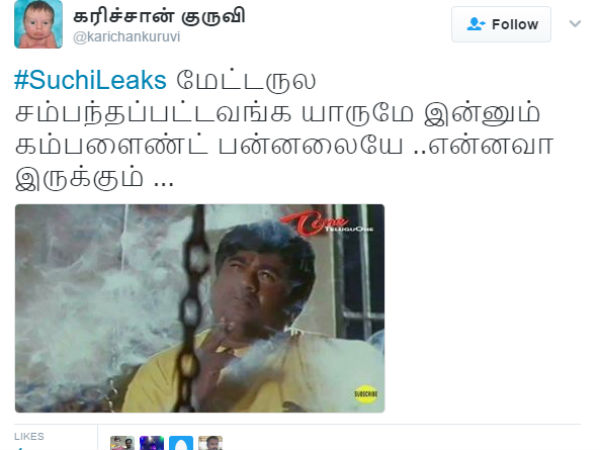Click the yellow Subscribe badge in image

click(366, 394)
